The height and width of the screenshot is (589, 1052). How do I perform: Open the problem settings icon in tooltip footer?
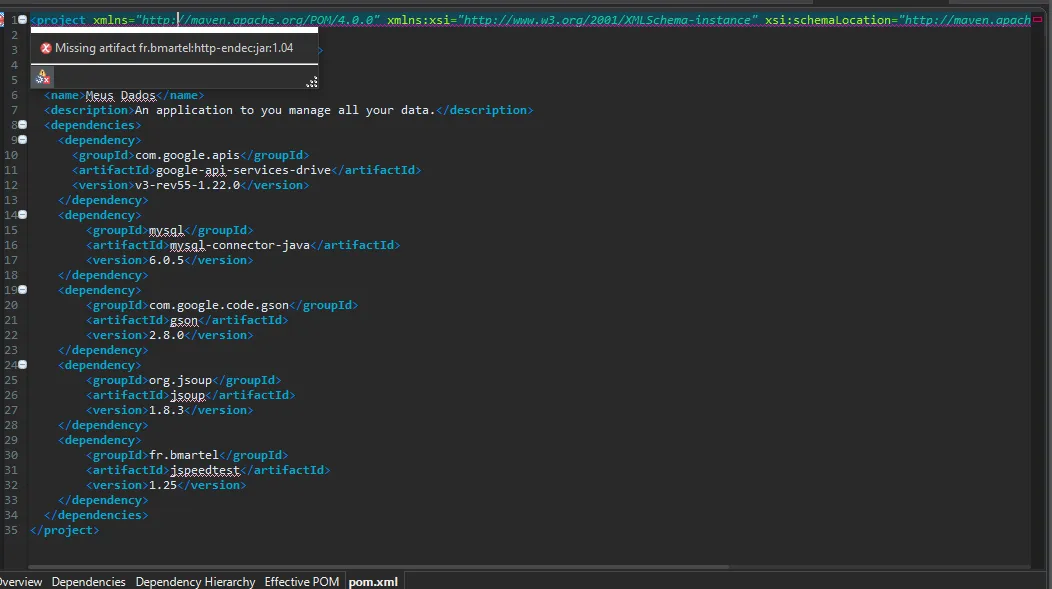click(42, 77)
